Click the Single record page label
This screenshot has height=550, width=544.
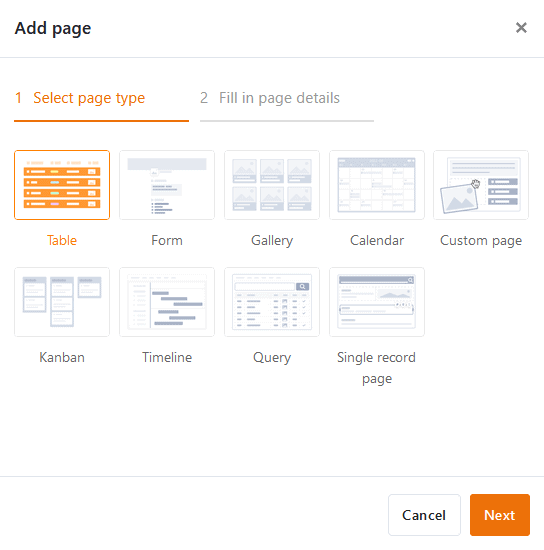(377, 368)
